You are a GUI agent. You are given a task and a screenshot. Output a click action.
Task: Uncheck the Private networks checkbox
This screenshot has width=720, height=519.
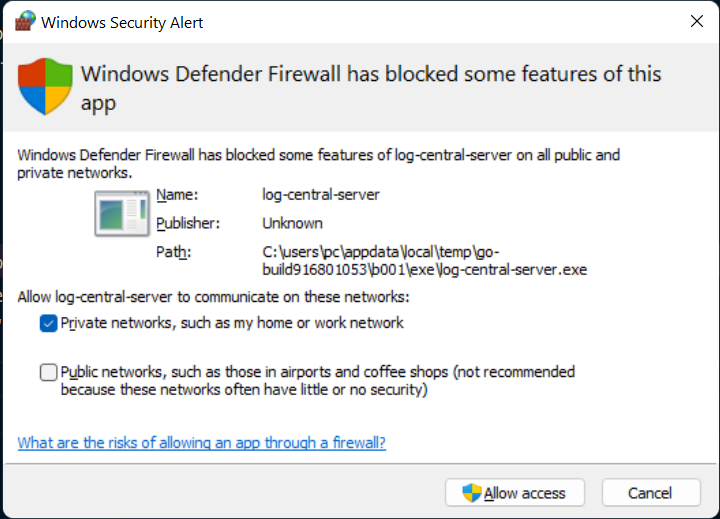coord(49,323)
